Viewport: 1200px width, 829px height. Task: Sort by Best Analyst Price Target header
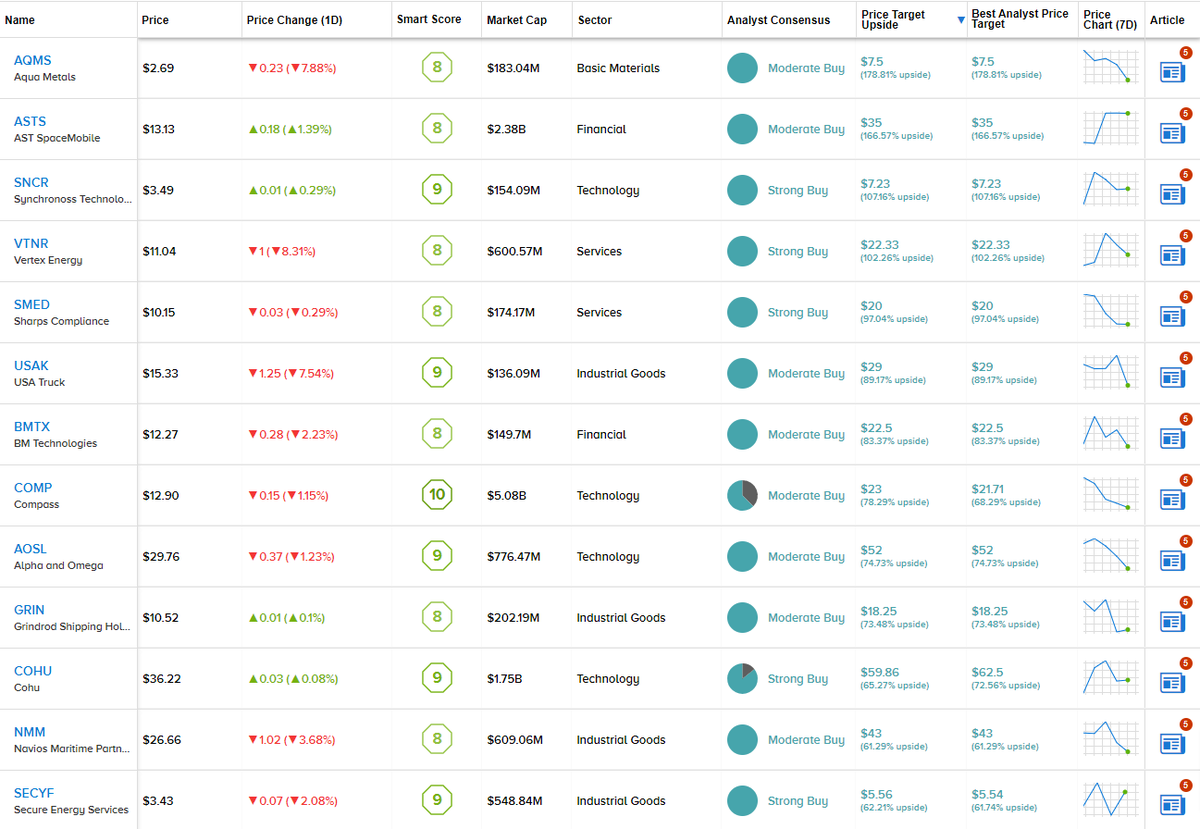[x=1020, y=19]
